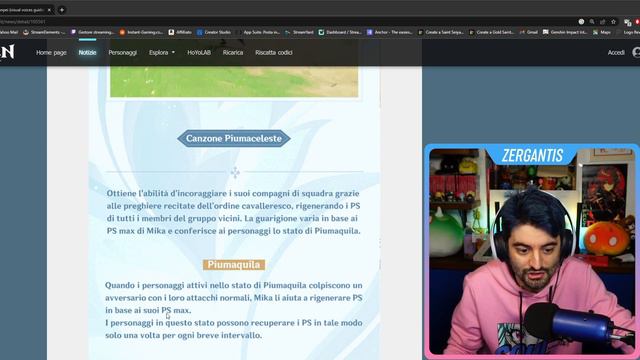Click the Canzone Piumaceleste heading badge

234,138
